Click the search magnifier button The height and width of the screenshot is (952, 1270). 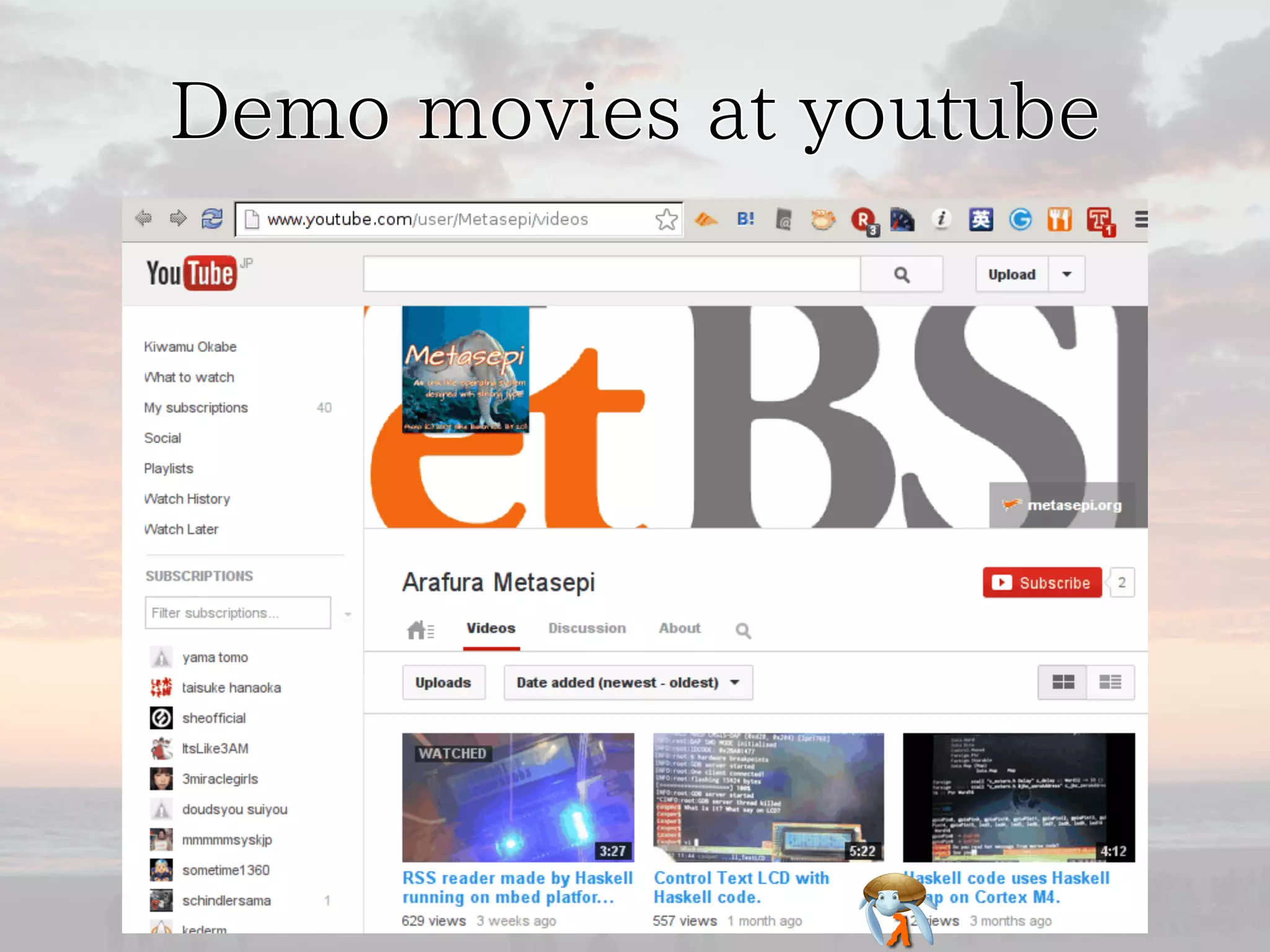click(902, 274)
